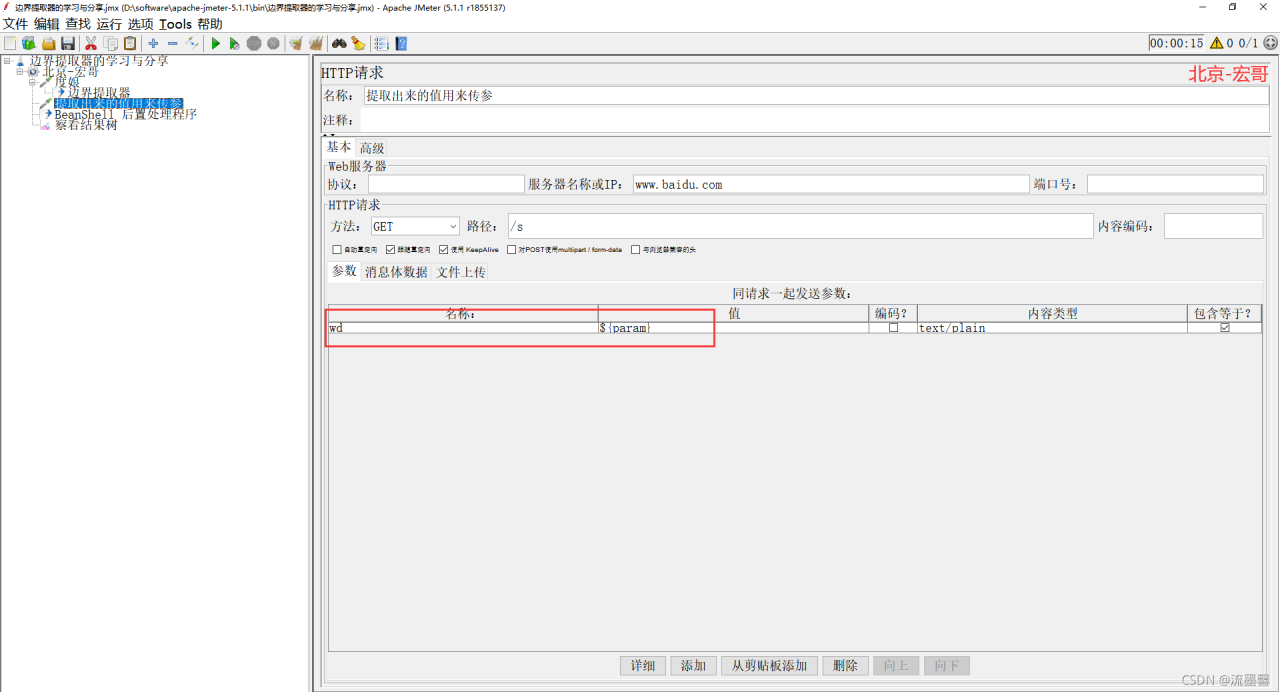Open the 文件 menu
1280x692 pixels.
point(16,24)
